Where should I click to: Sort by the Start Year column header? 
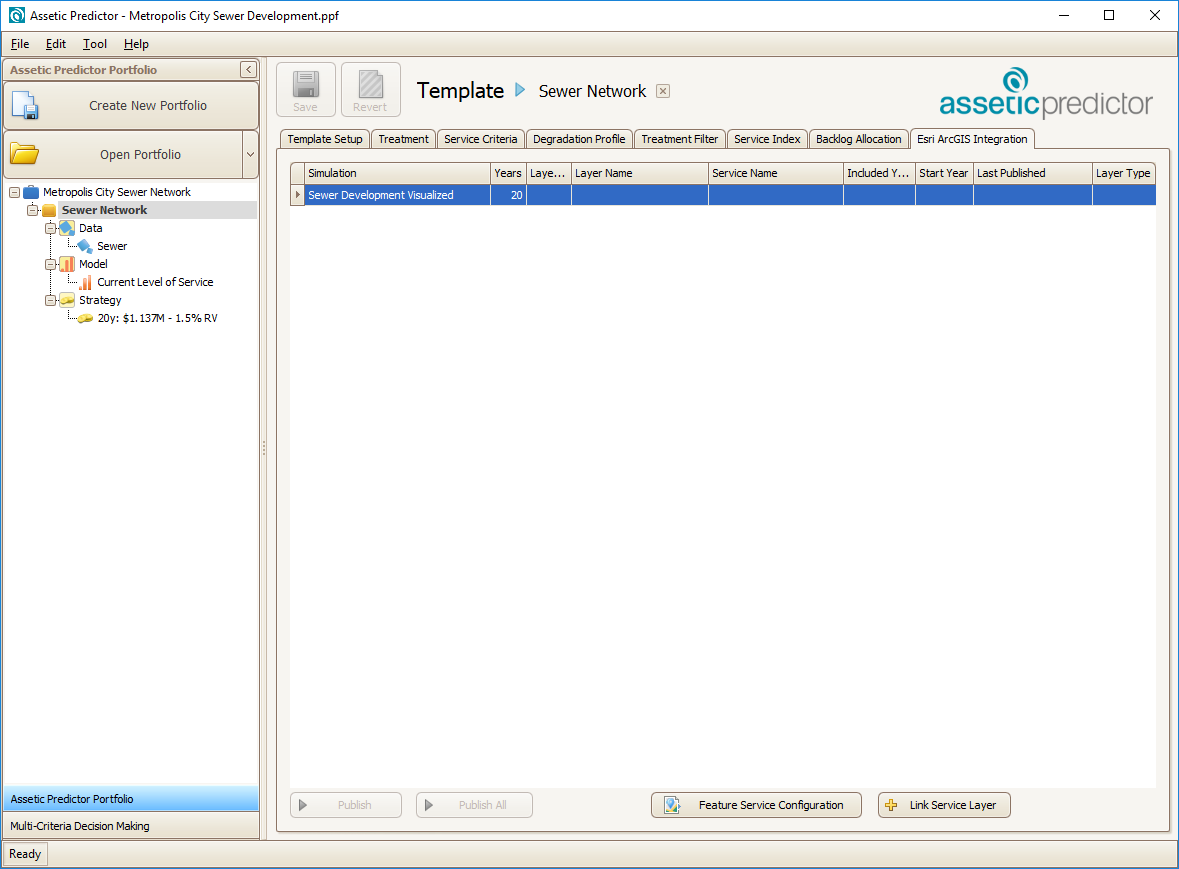(x=944, y=174)
